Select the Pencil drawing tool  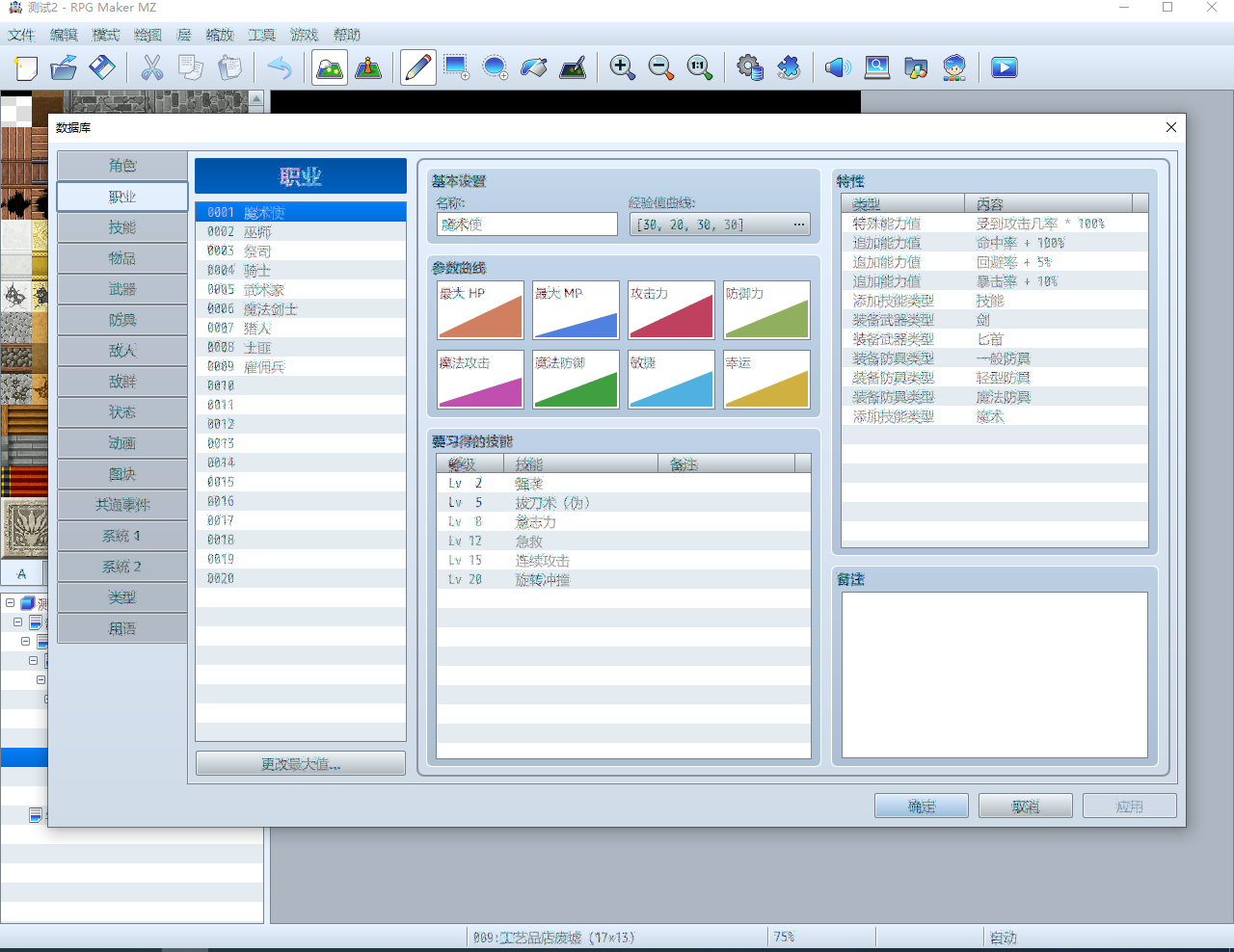(418, 67)
